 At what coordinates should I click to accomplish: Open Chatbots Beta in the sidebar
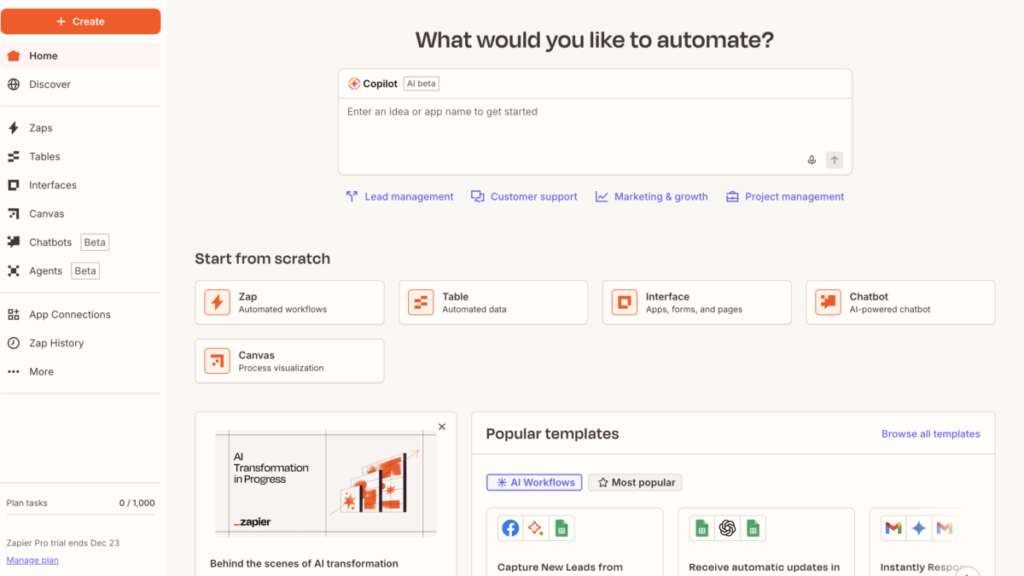click(50, 242)
